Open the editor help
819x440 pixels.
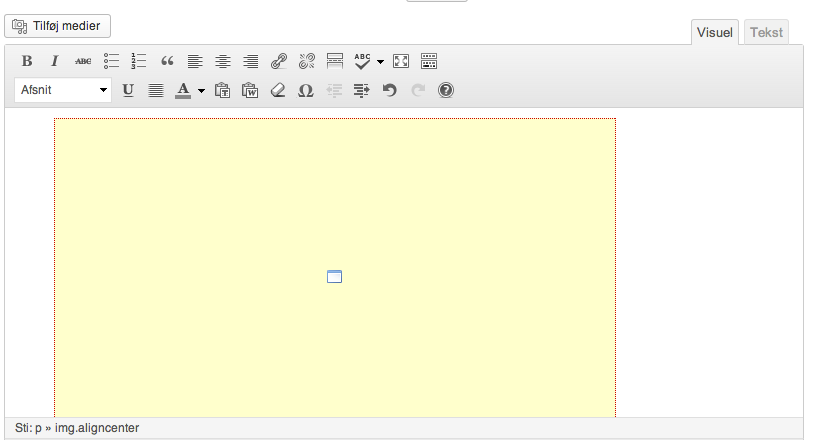click(x=446, y=90)
